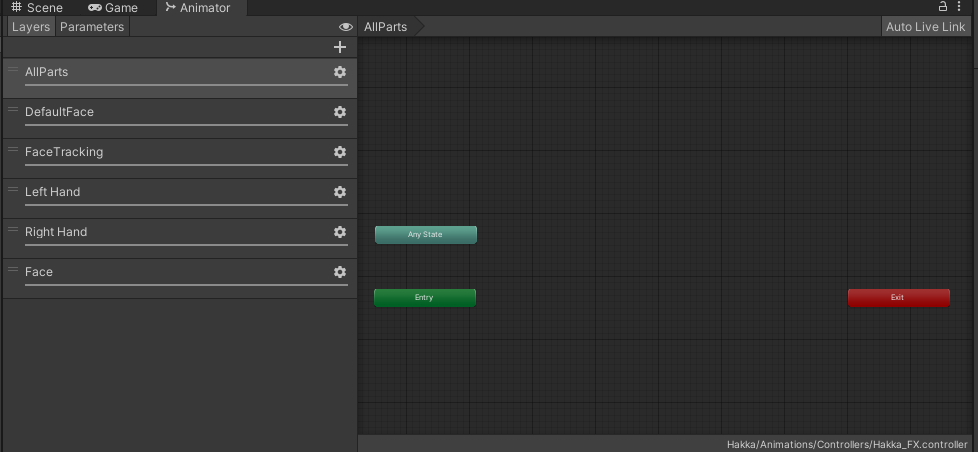Image resolution: width=978 pixels, height=452 pixels.
Task: Toggle the eye visibility icon in Animator
Action: [346, 27]
